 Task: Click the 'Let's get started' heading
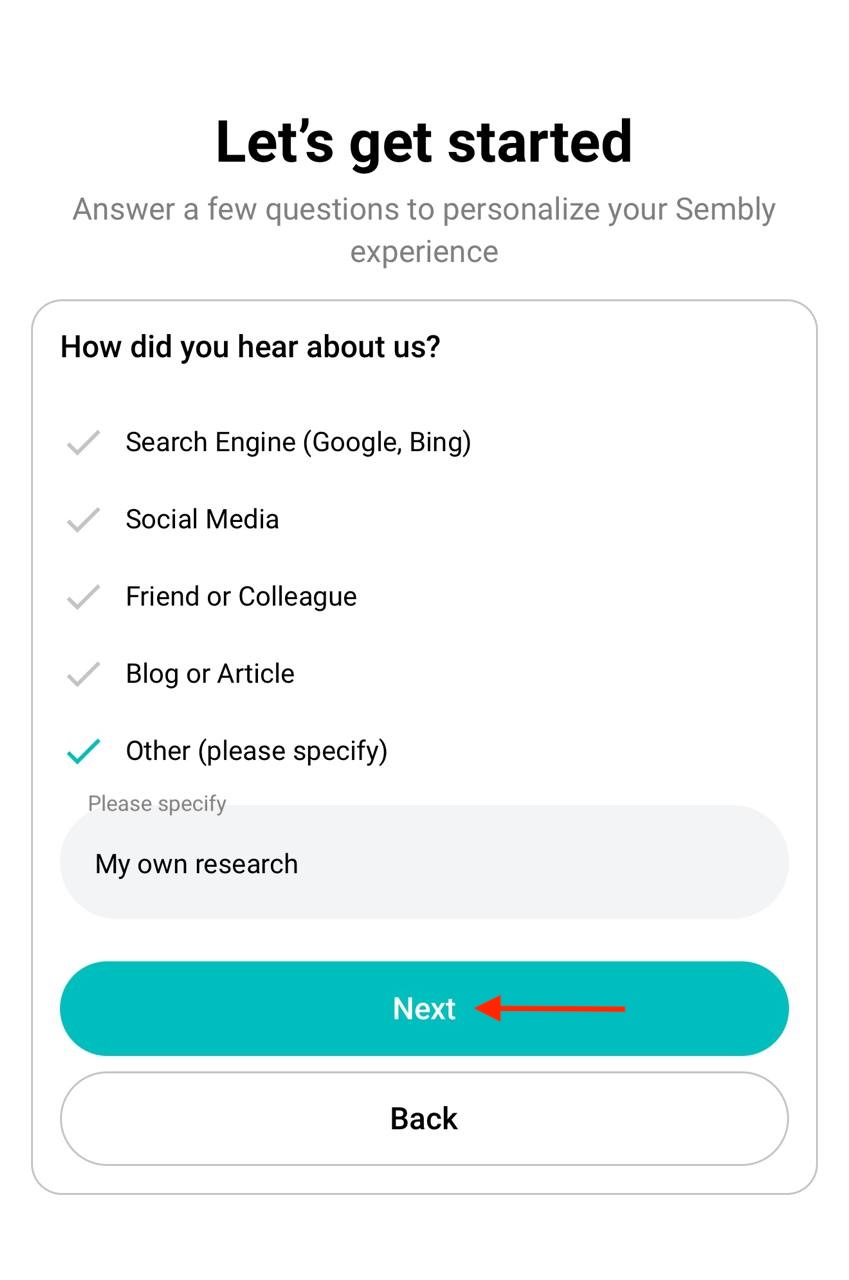(424, 142)
